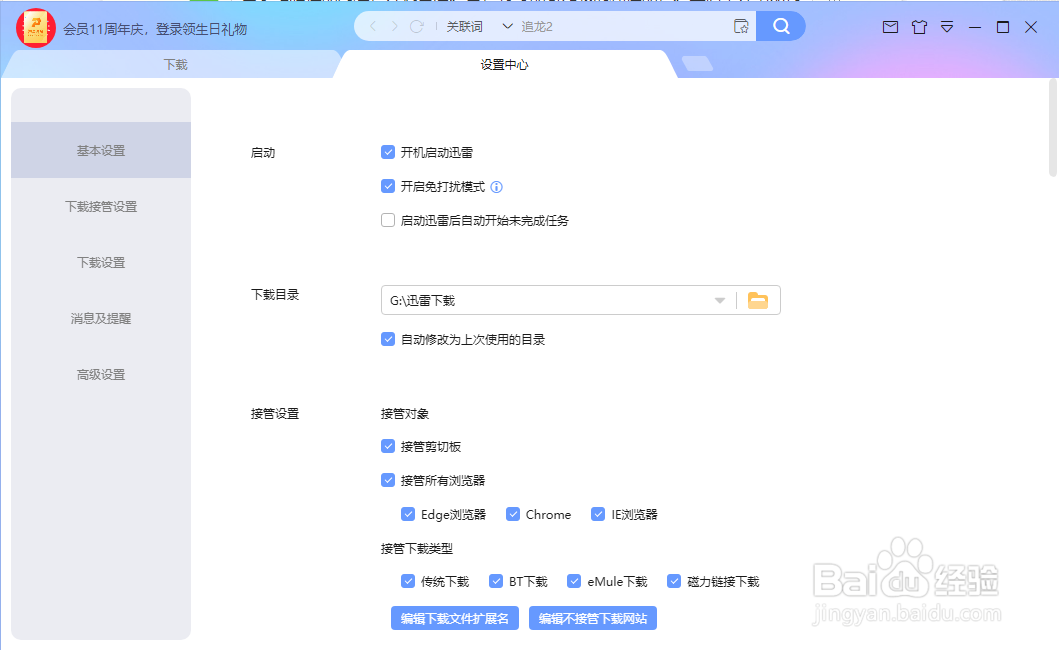Click 编辑下载文件扩展名 button
This screenshot has width=1059, height=650.
455,618
